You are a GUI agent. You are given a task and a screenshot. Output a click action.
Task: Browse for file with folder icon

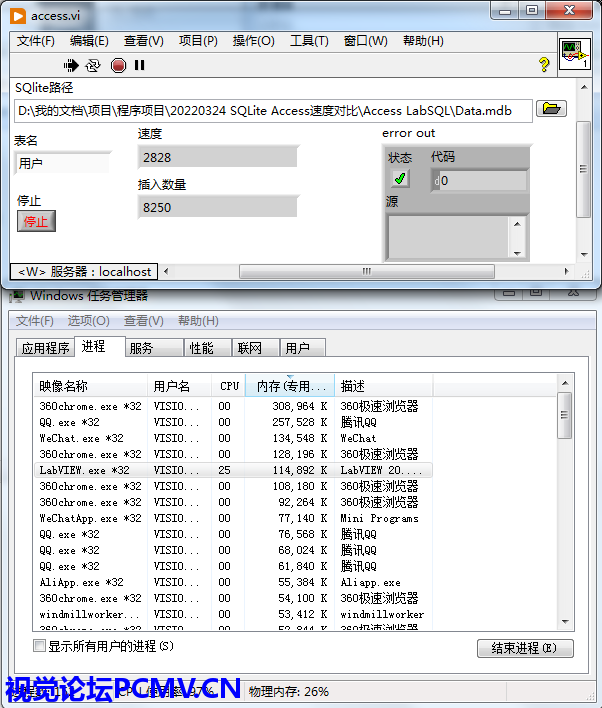pos(551,109)
